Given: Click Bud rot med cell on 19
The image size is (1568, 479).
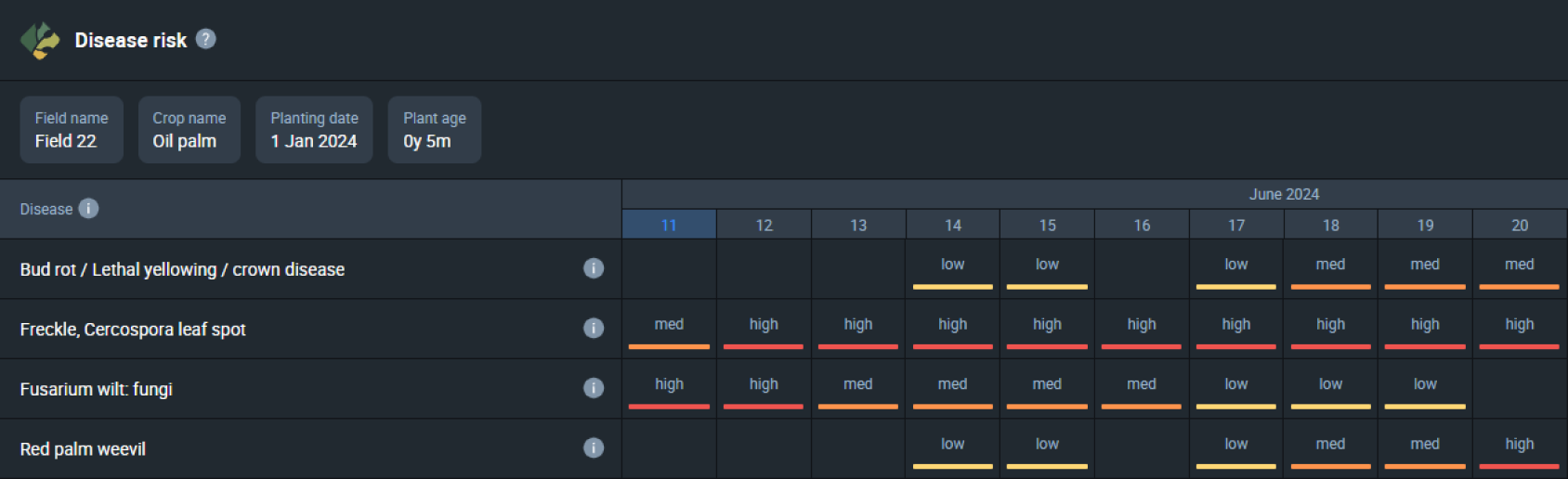Looking at the screenshot, I should (x=1425, y=269).
